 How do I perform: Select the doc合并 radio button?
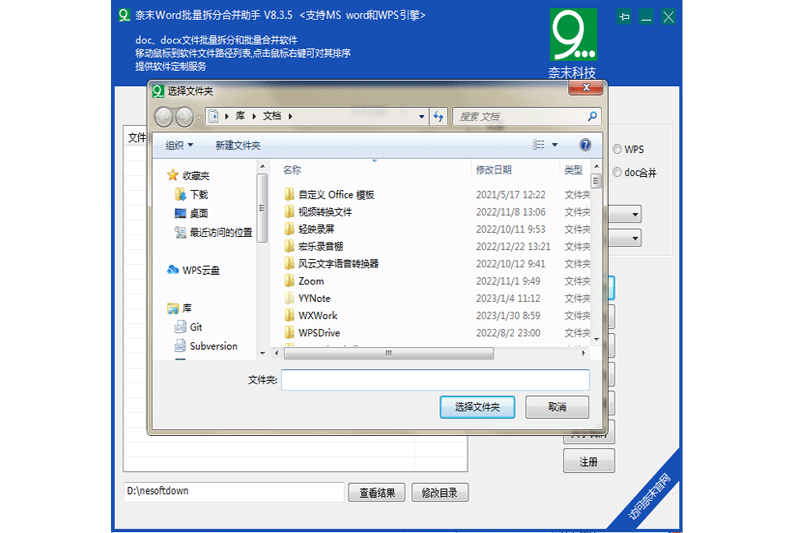(x=617, y=172)
